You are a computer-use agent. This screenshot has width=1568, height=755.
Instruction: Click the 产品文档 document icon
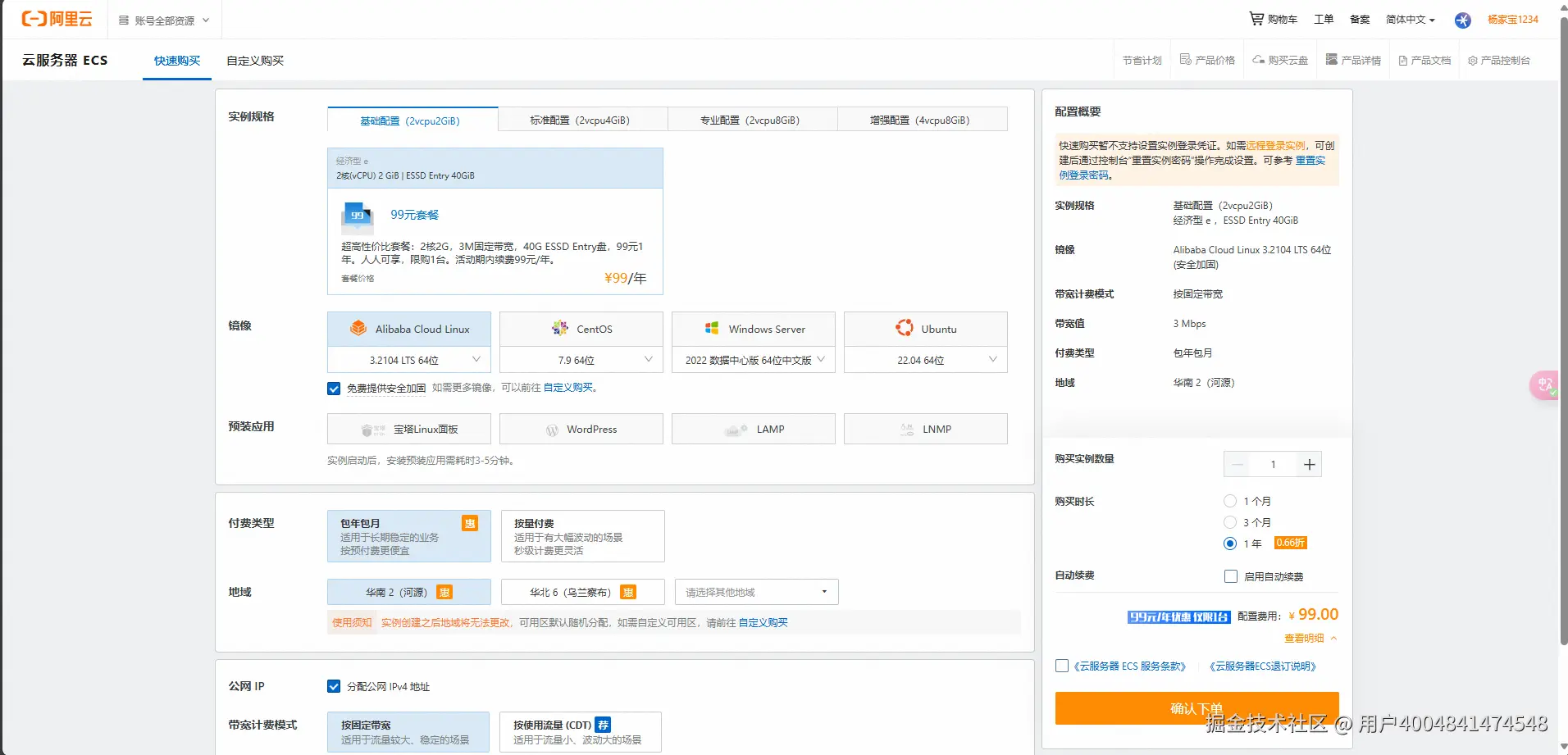(x=1403, y=61)
